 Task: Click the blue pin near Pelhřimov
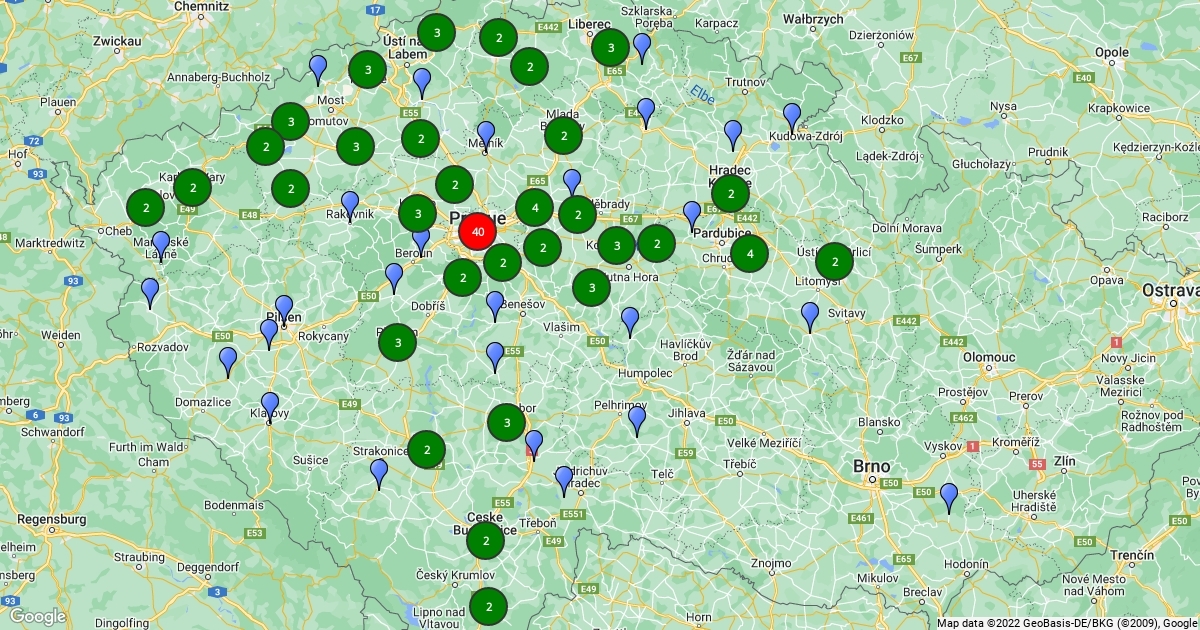coord(637,419)
